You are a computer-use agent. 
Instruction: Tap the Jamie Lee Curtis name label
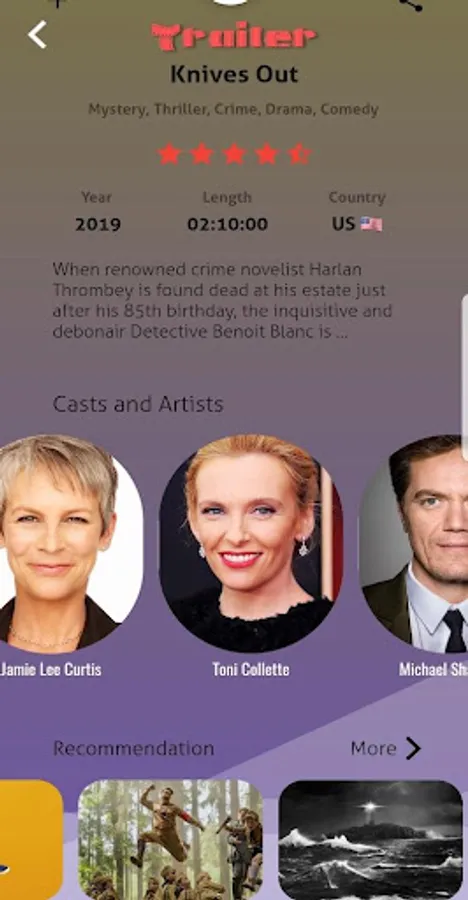click(51, 669)
